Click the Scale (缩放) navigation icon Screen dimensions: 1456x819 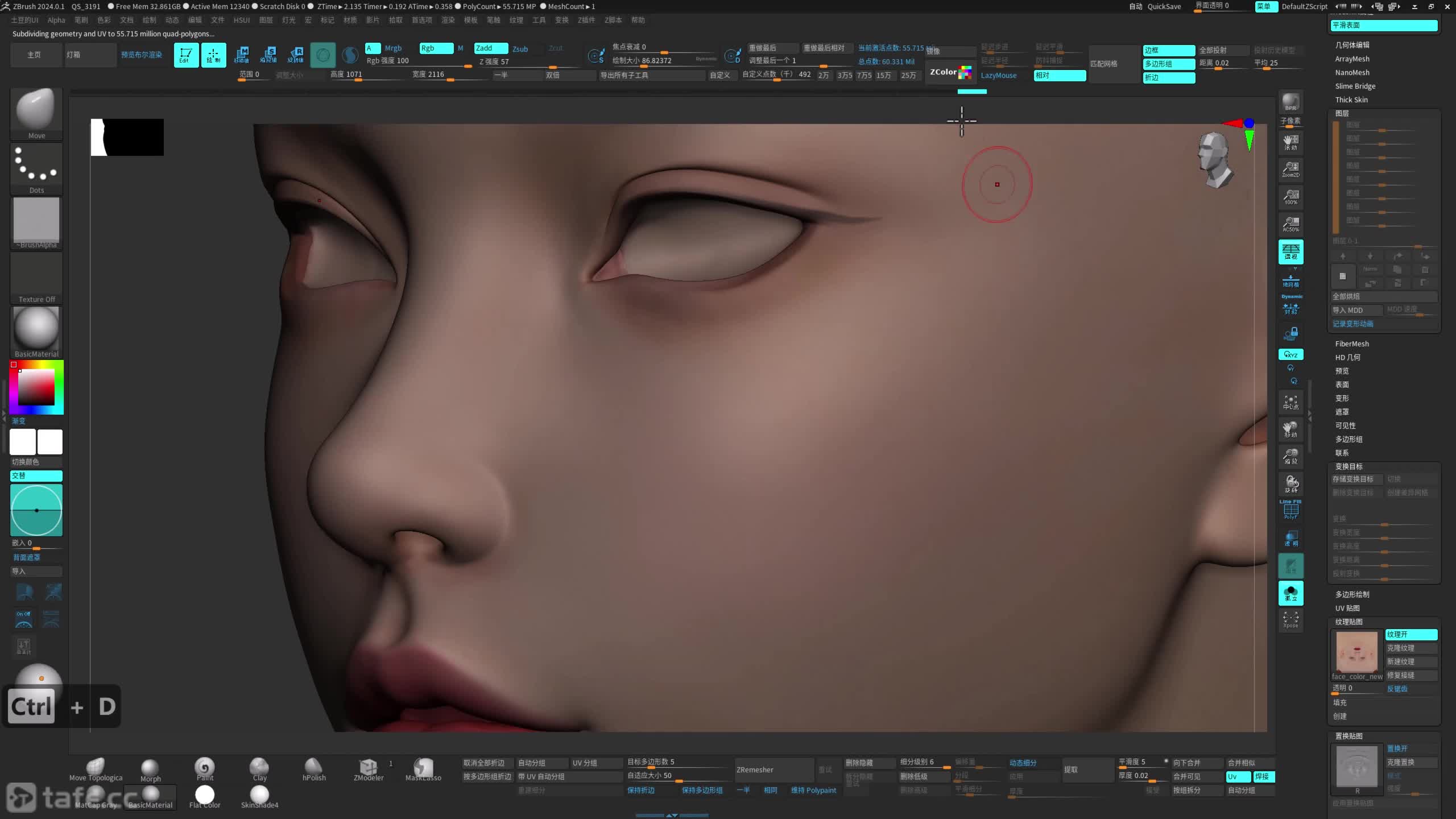(x=1290, y=457)
